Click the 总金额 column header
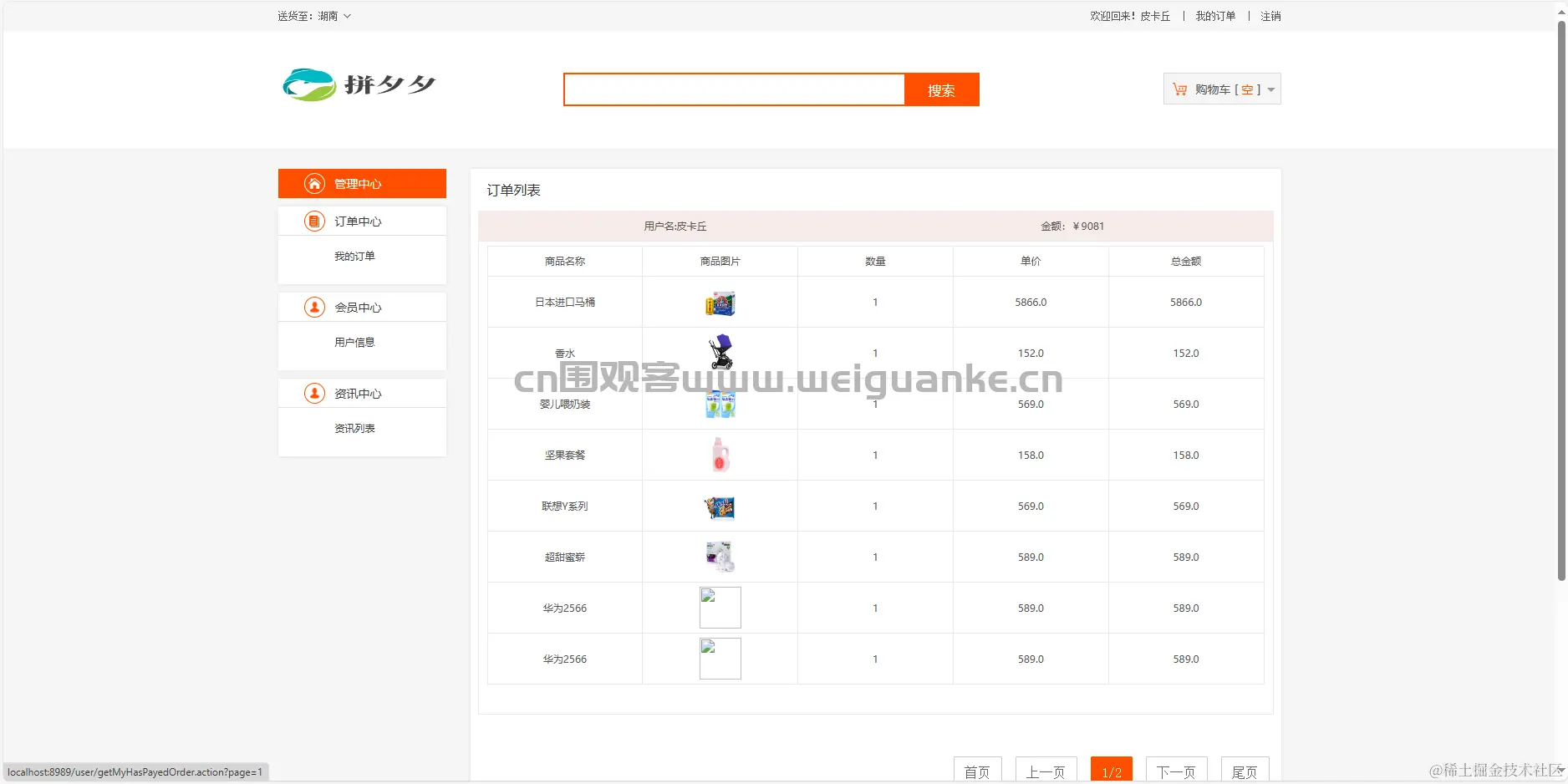1568x784 pixels. tap(1186, 262)
